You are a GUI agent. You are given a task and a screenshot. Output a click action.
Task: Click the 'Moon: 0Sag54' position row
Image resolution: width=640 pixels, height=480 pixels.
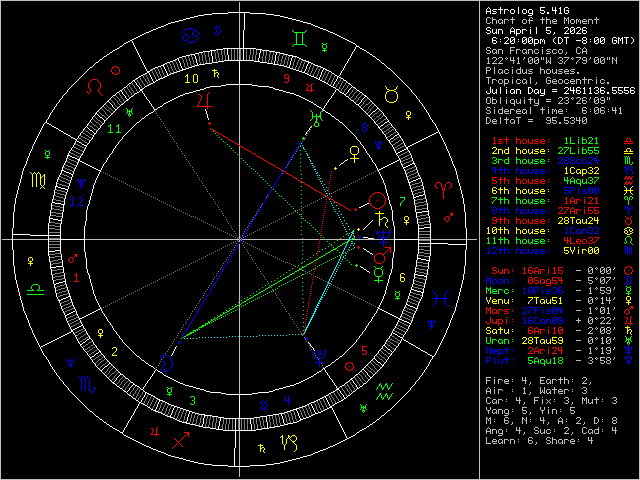(560, 281)
